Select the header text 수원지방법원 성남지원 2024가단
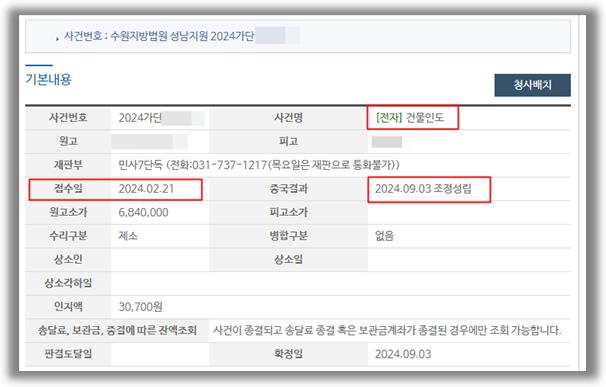This screenshot has width=606, height=387. point(182,36)
